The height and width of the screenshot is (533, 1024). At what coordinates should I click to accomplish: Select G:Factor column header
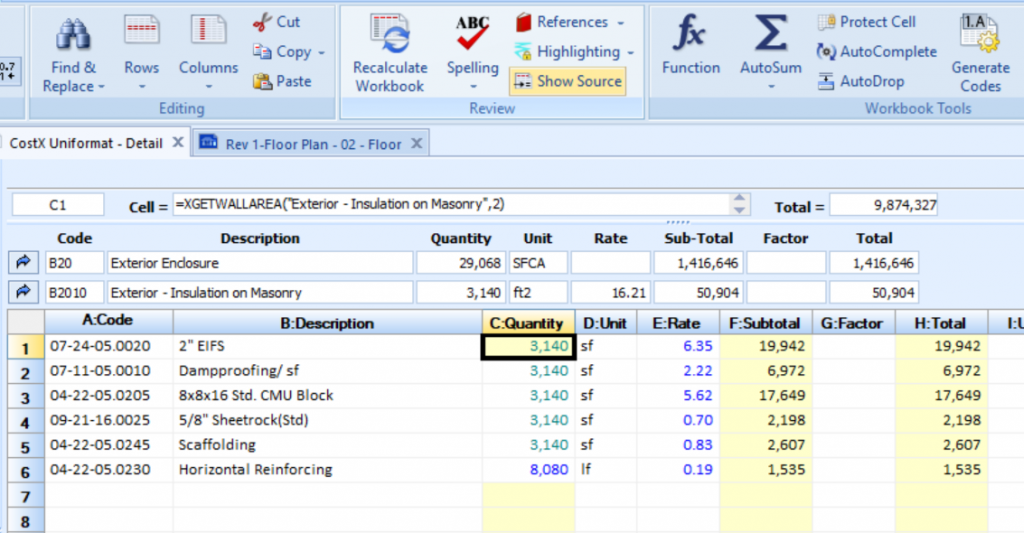pyautogui.click(x=853, y=323)
